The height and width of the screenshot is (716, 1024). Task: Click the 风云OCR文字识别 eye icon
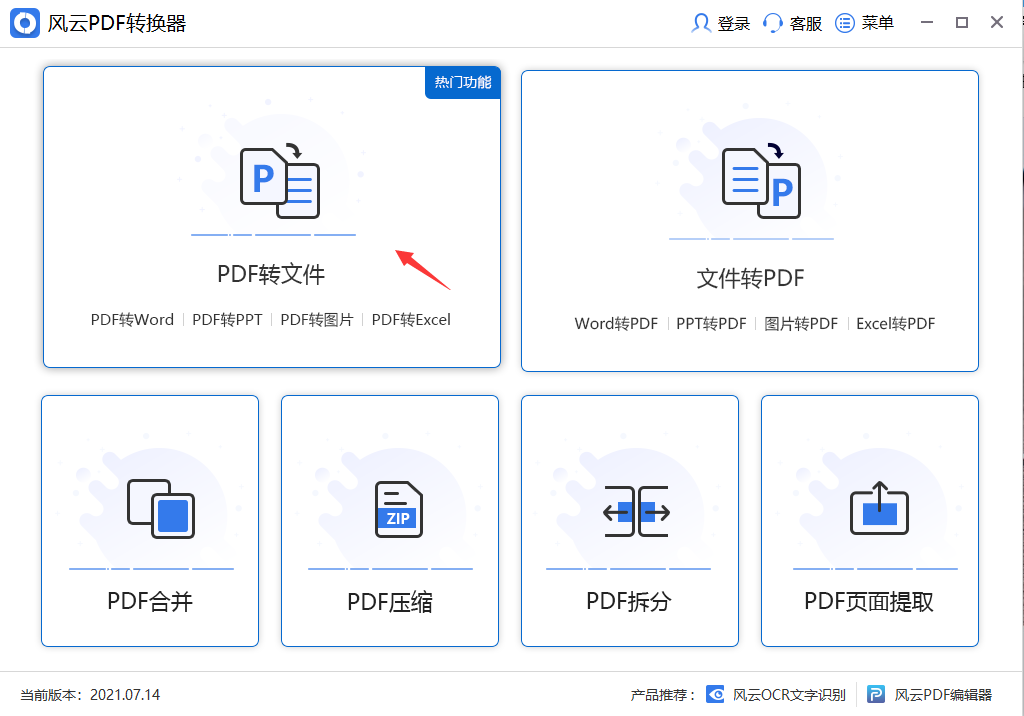pyautogui.click(x=715, y=694)
